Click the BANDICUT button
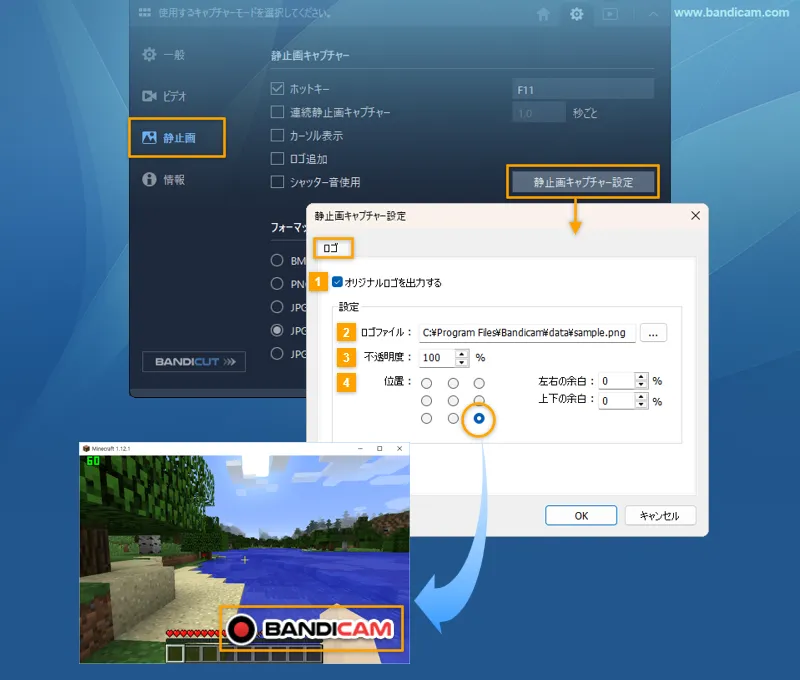Viewport: 800px width, 680px height. coord(194,362)
